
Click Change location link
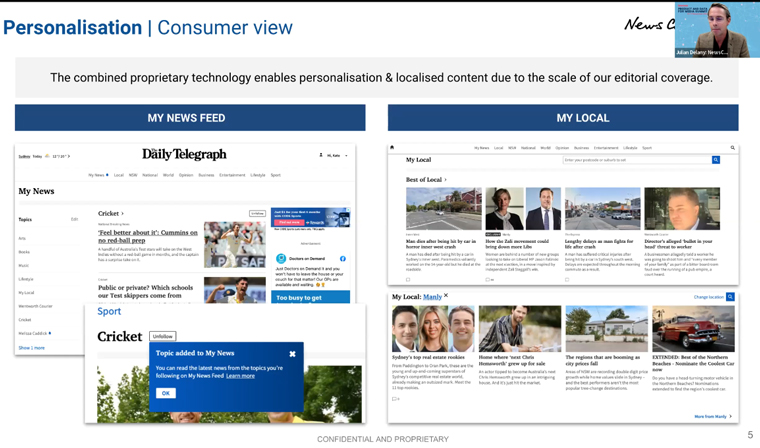click(709, 297)
